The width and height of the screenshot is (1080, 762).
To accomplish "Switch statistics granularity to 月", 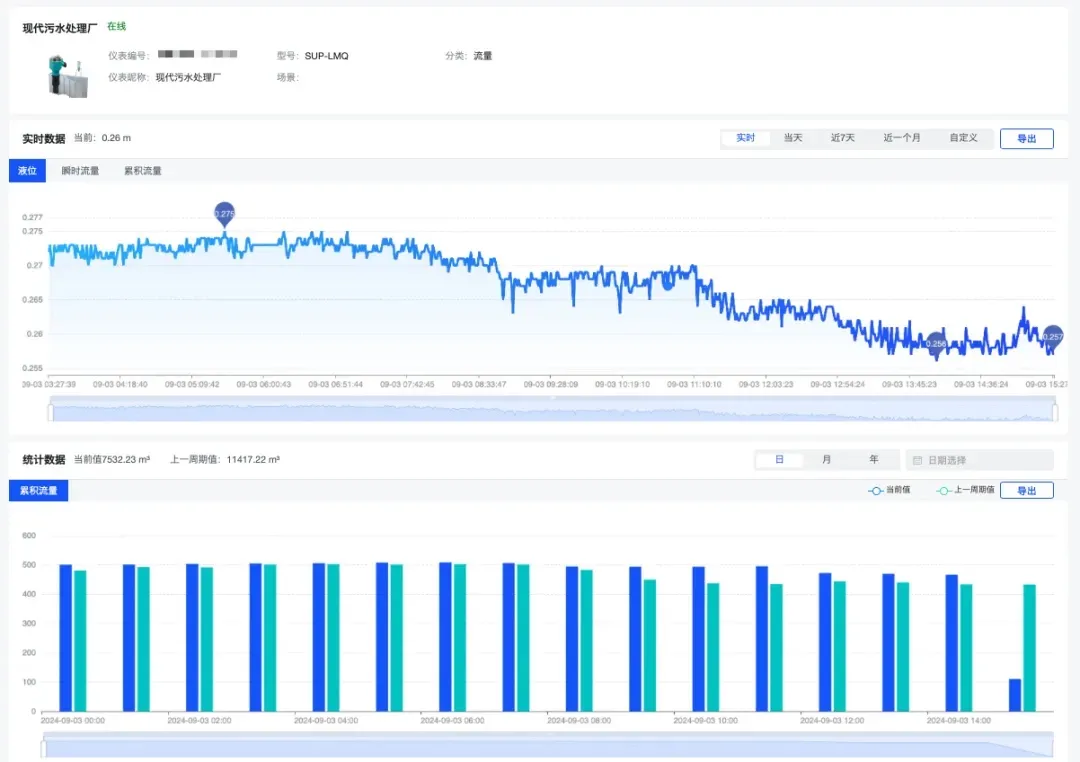I will (826, 460).
